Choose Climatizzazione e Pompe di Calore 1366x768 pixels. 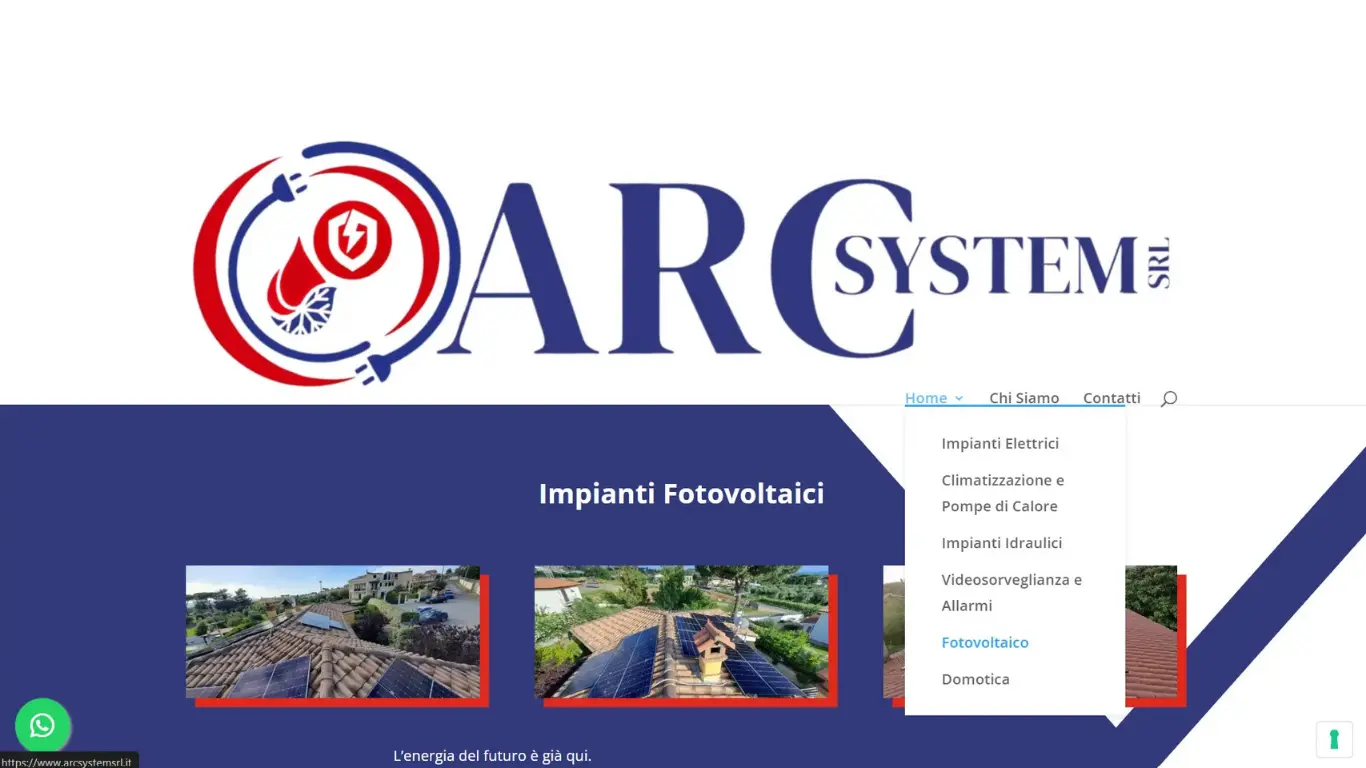pos(1003,493)
